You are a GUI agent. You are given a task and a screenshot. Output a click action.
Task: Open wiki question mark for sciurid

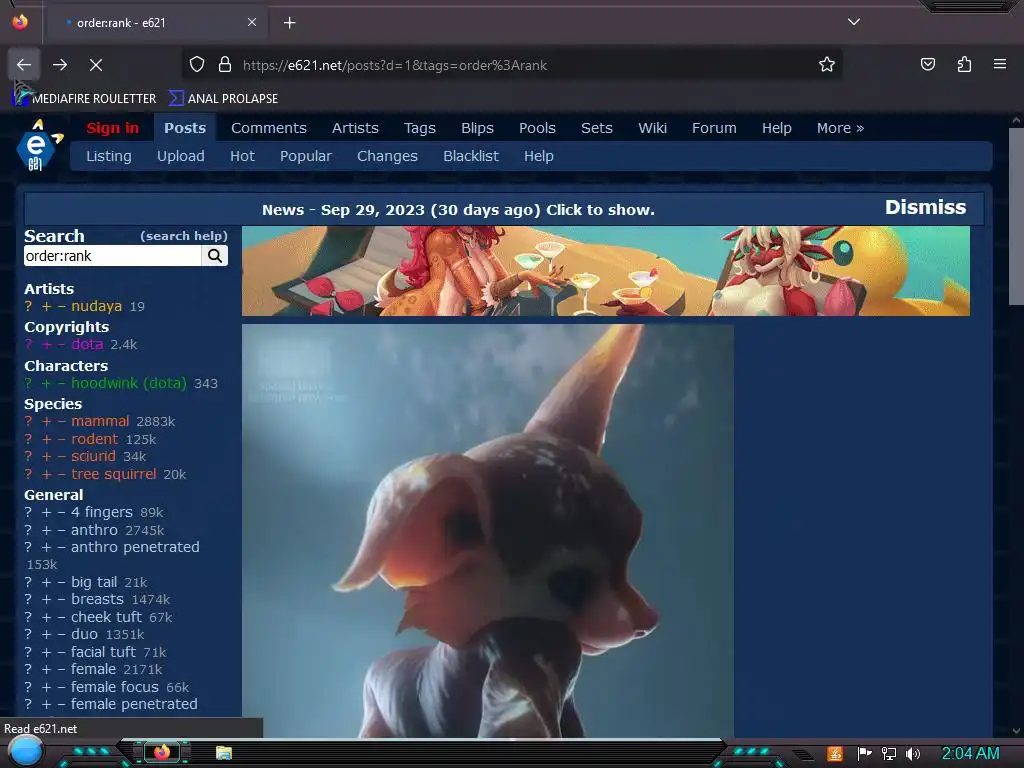click(x=28, y=456)
